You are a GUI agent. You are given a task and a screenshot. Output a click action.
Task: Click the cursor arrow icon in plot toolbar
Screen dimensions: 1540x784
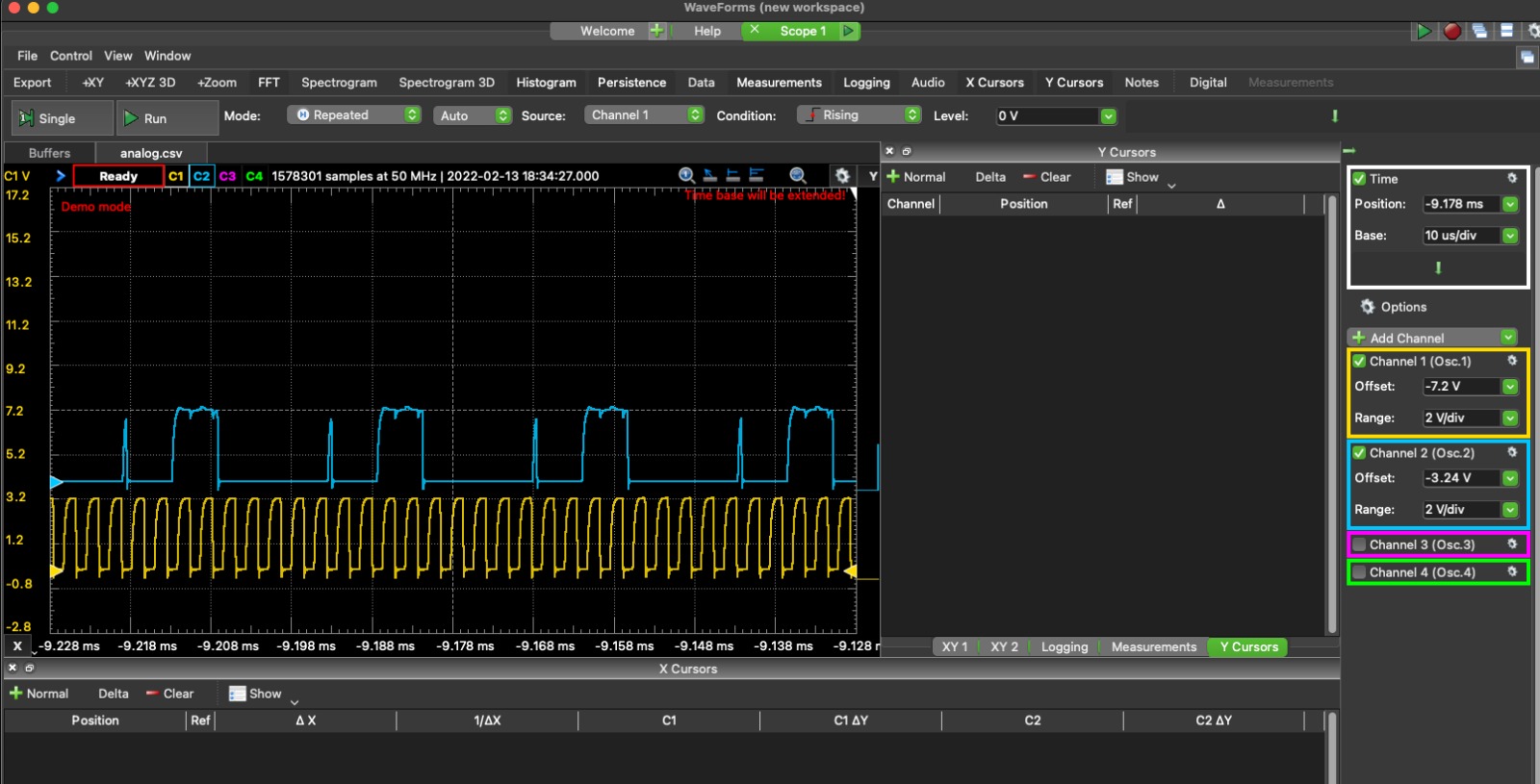click(710, 175)
